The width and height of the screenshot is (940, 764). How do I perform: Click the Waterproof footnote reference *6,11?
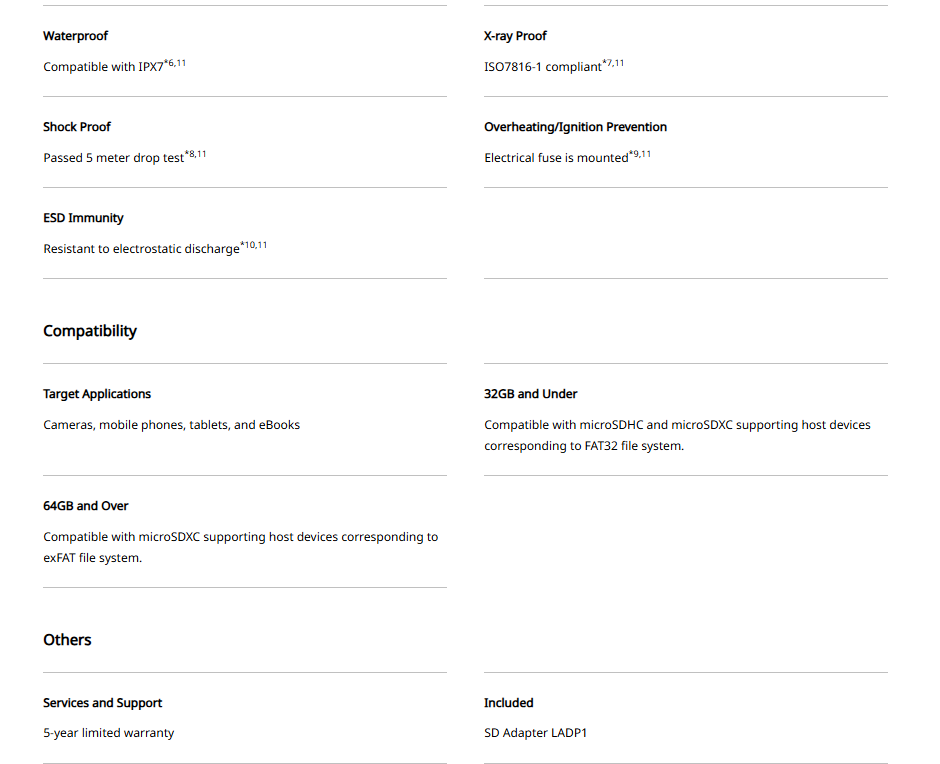coord(175,63)
